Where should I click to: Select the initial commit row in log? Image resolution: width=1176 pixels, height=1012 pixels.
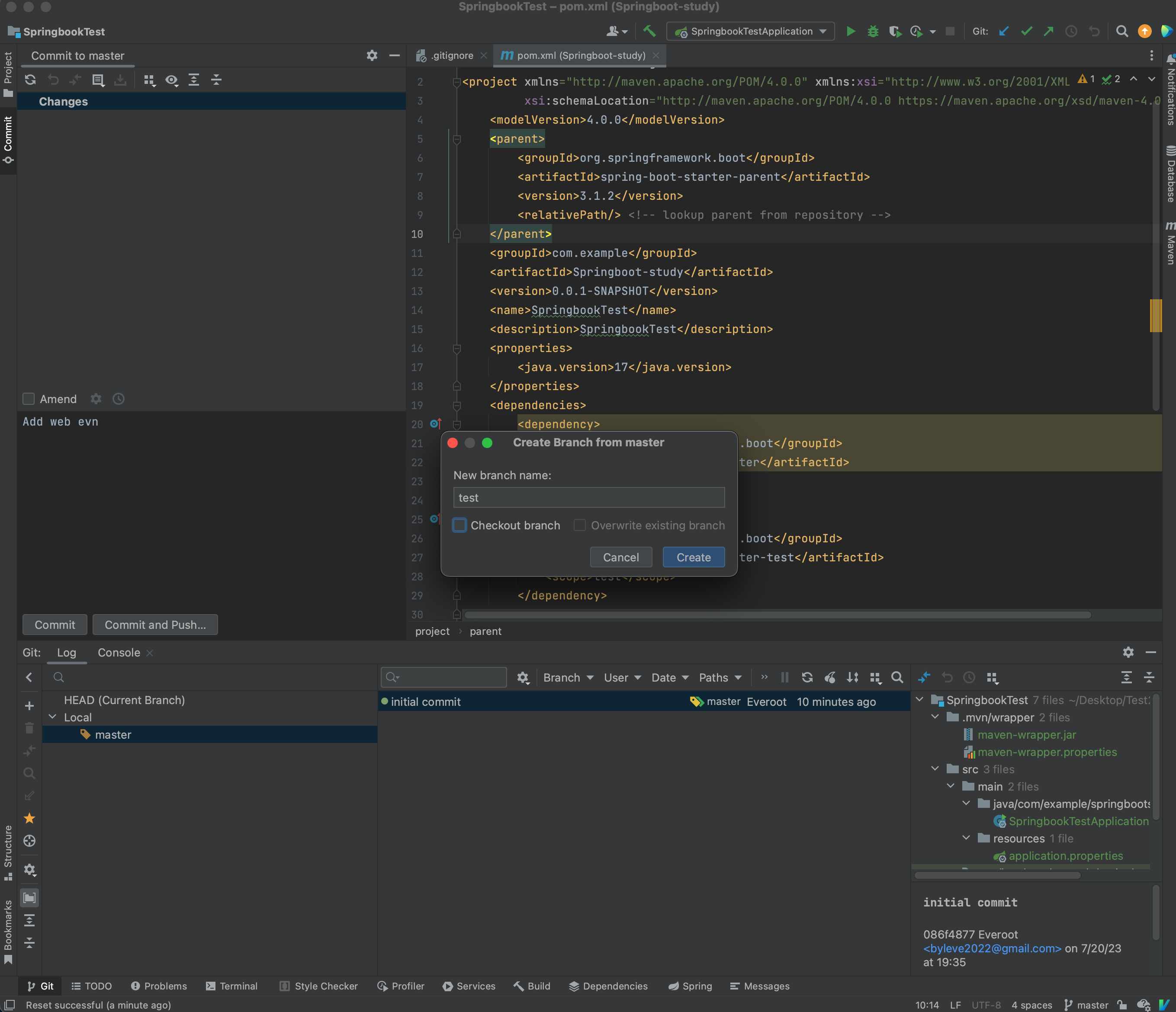[x=644, y=702]
